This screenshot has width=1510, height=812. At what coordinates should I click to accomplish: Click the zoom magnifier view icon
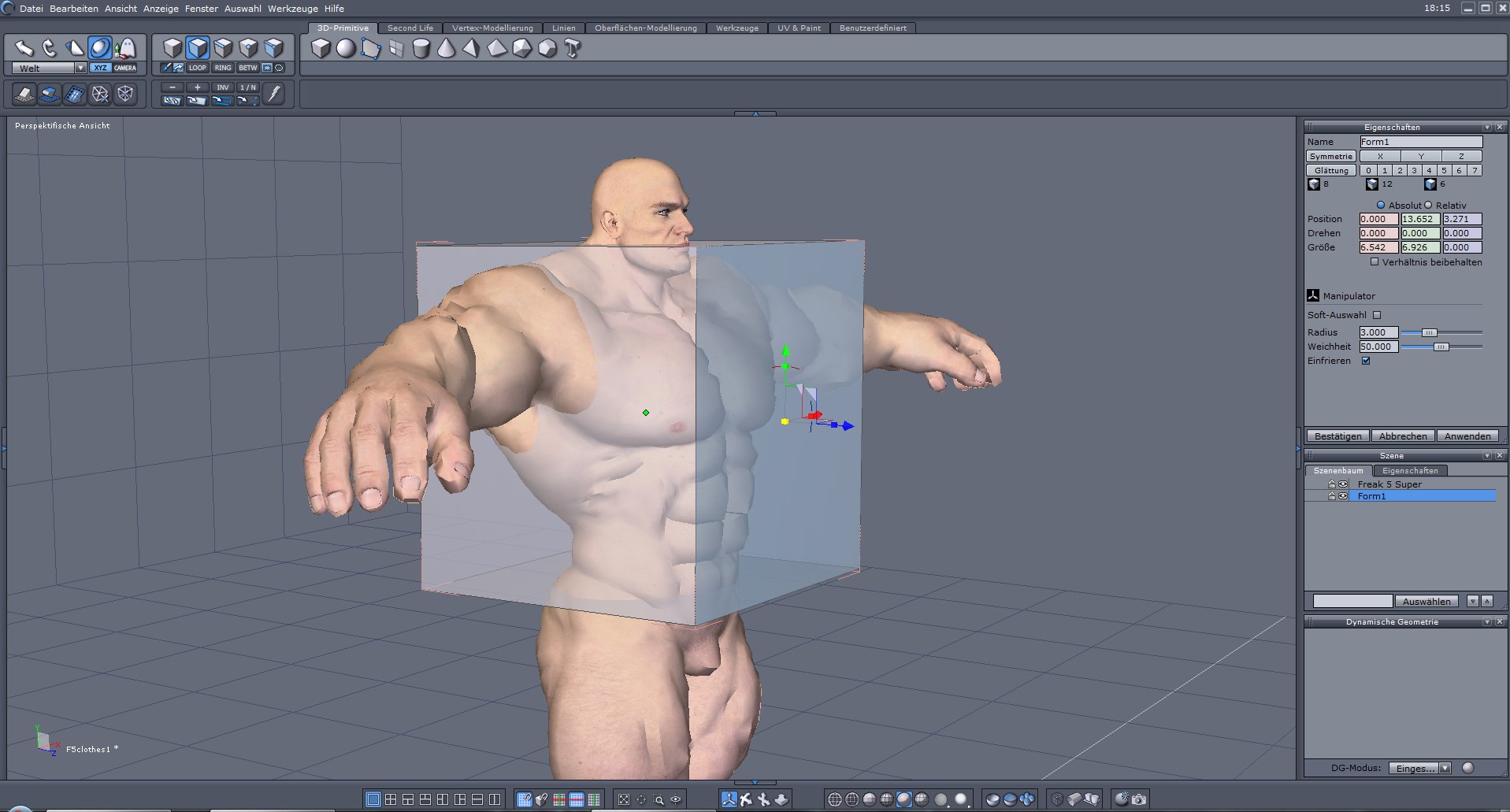click(659, 799)
